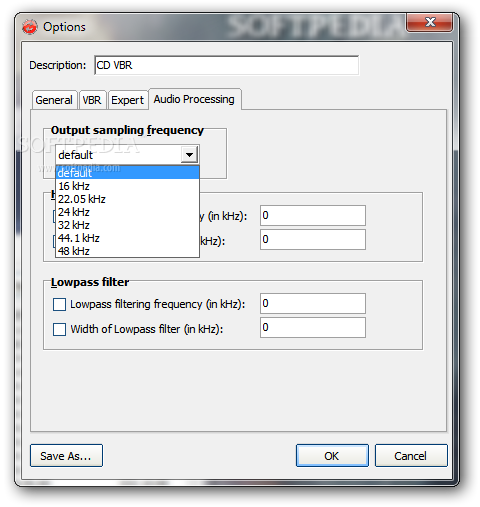Select 22.05 kHz sampling frequency

click(x=128, y=199)
